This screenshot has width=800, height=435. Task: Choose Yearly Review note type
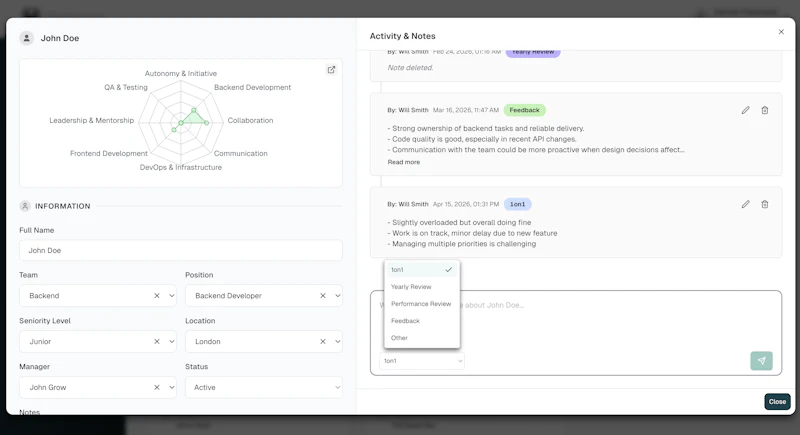(x=421, y=287)
